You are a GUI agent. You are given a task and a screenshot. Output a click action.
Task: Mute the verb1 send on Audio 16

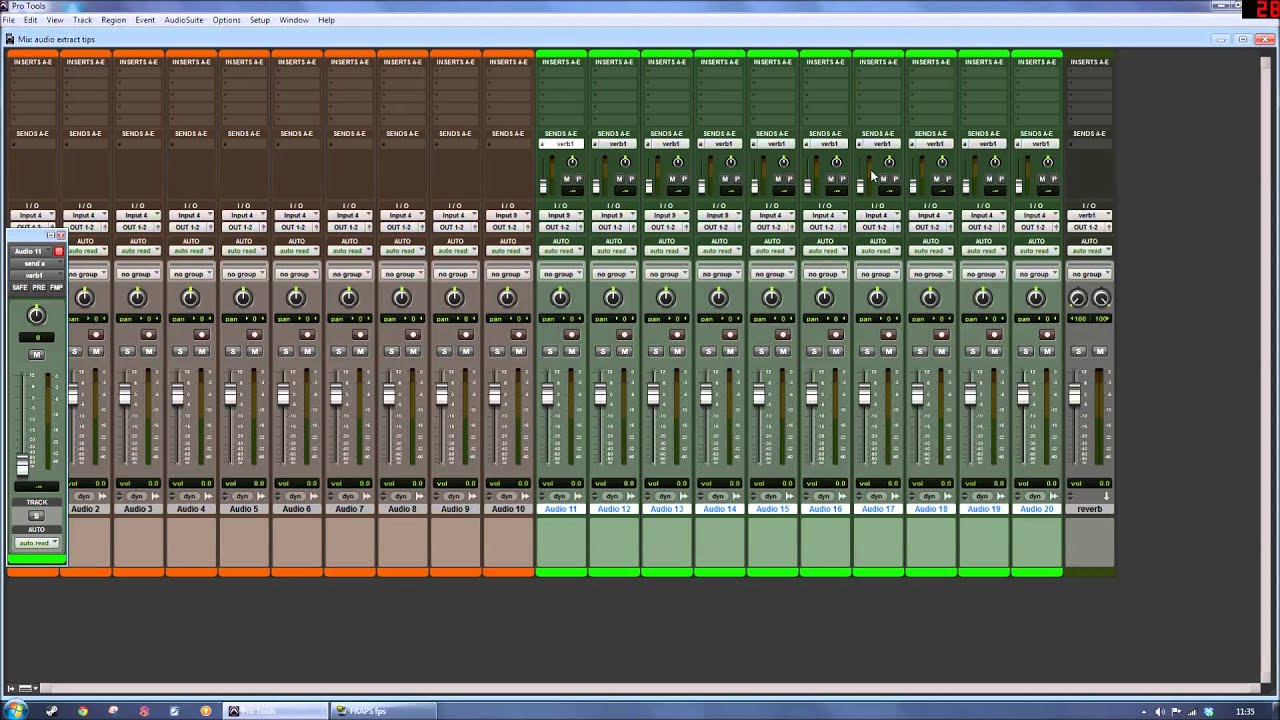click(830, 179)
